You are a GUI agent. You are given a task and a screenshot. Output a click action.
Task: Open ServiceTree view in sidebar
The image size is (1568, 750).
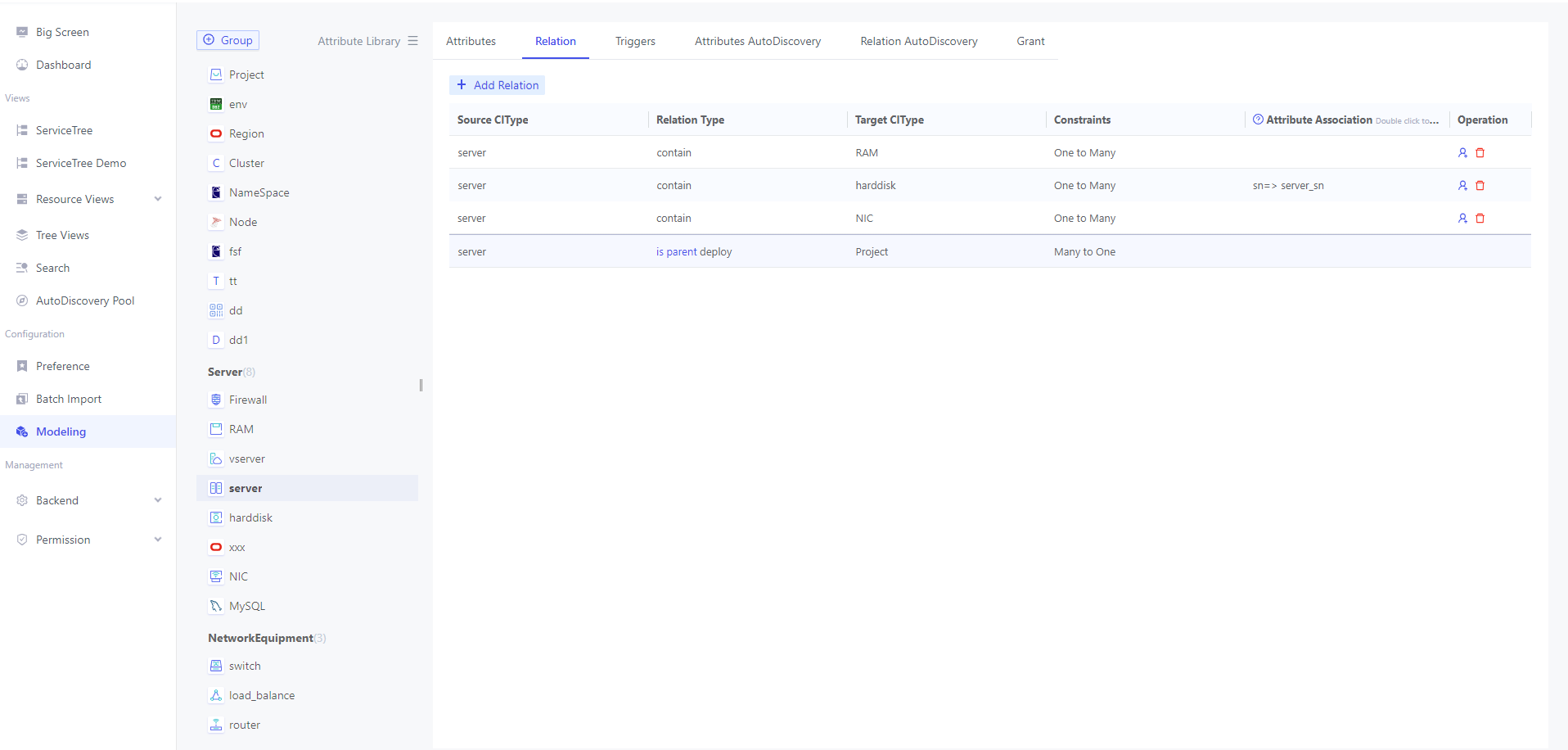click(x=64, y=130)
